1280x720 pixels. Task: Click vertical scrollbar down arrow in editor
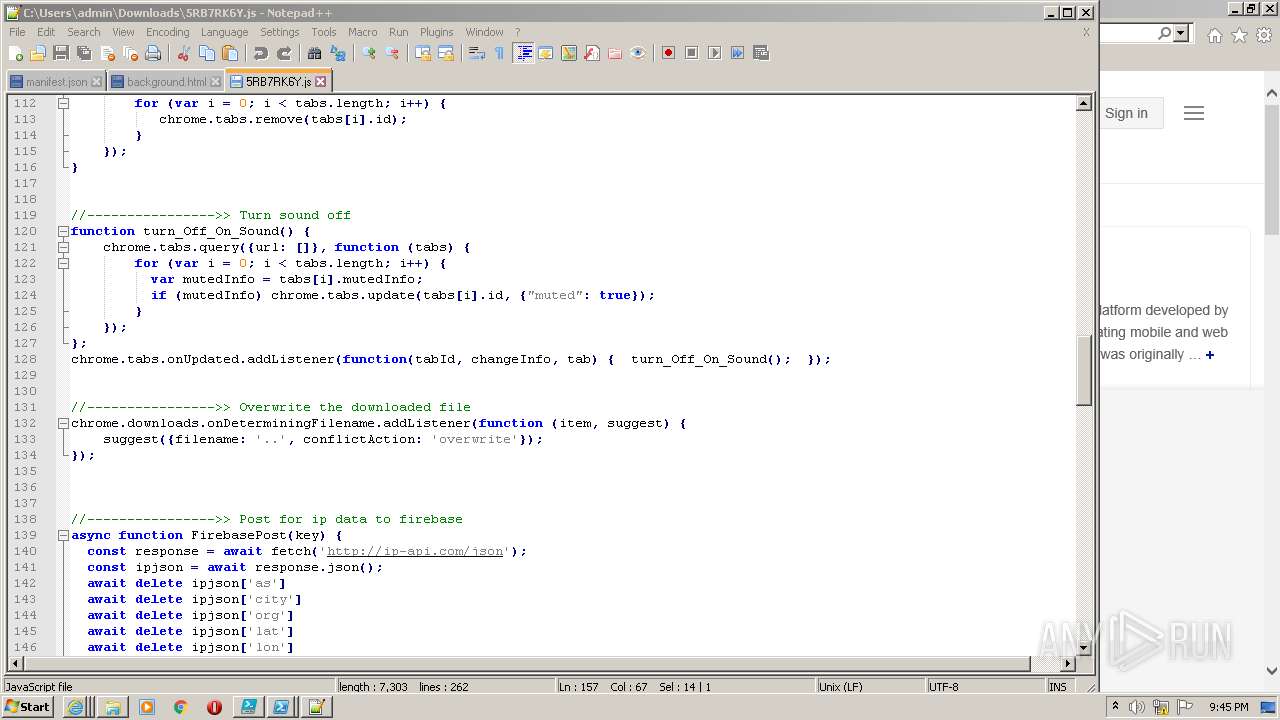1083,647
